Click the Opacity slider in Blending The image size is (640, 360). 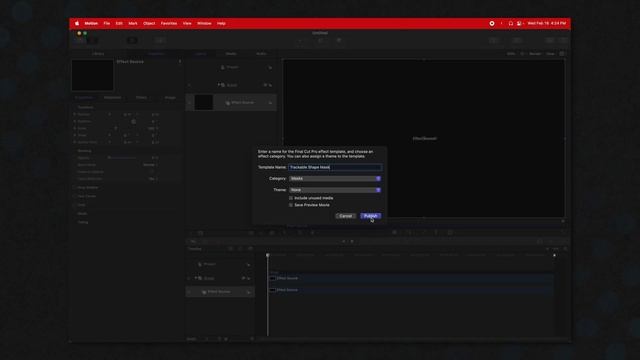tap(122, 158)
